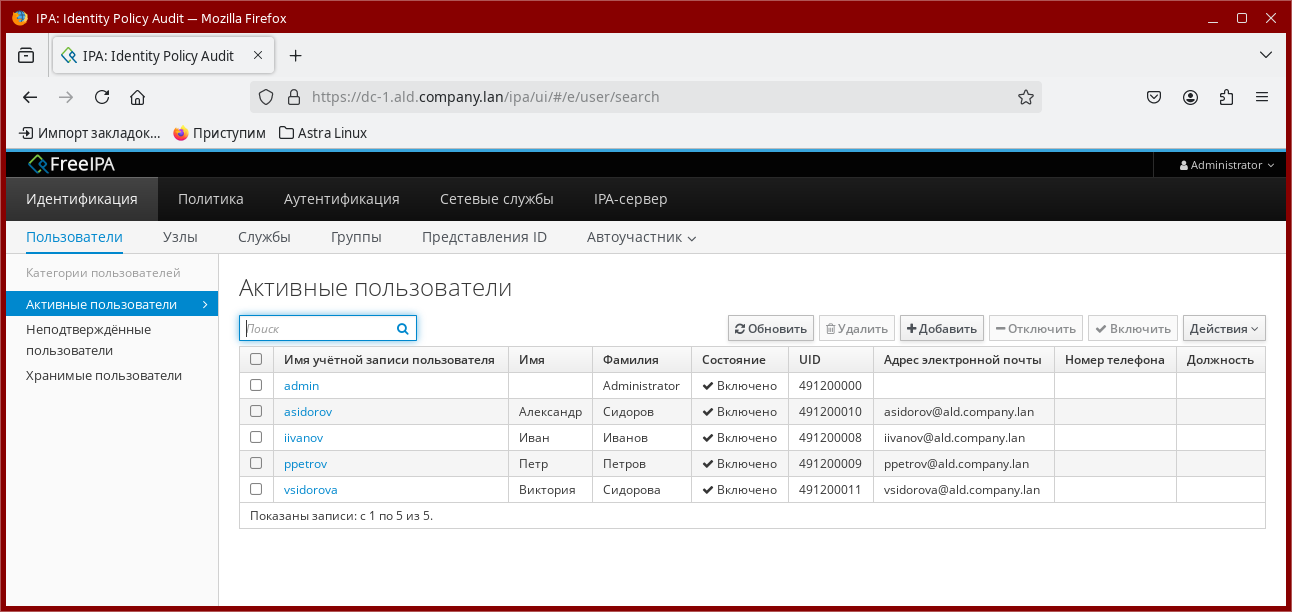Open the Импорт закладок bookmark item
The width and height of the screenshot is (1292, 612).
(90, 132)
